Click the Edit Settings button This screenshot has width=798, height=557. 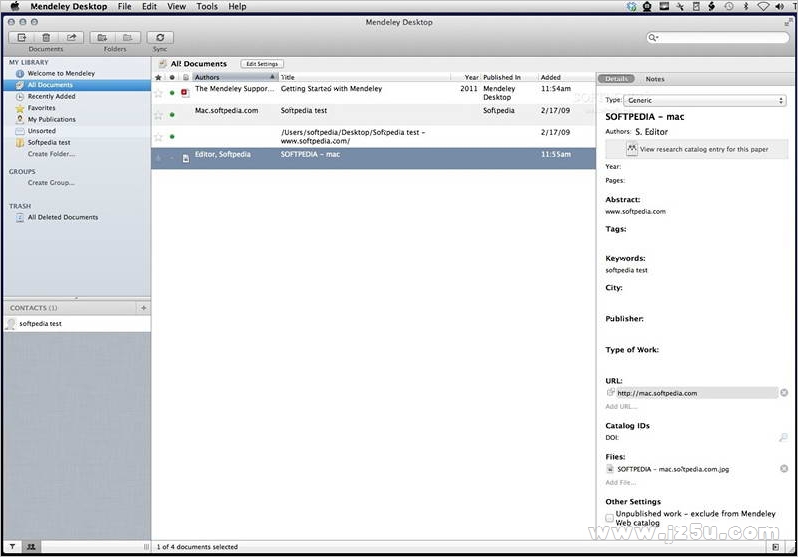point(262,64)
